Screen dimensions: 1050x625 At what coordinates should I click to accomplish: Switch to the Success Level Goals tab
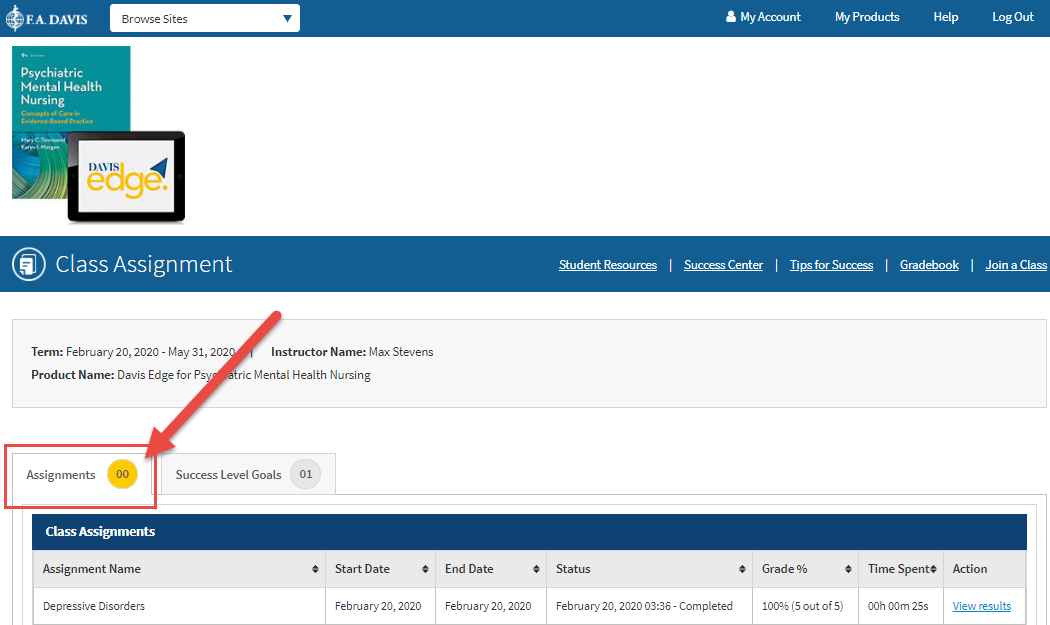[248, 474]
